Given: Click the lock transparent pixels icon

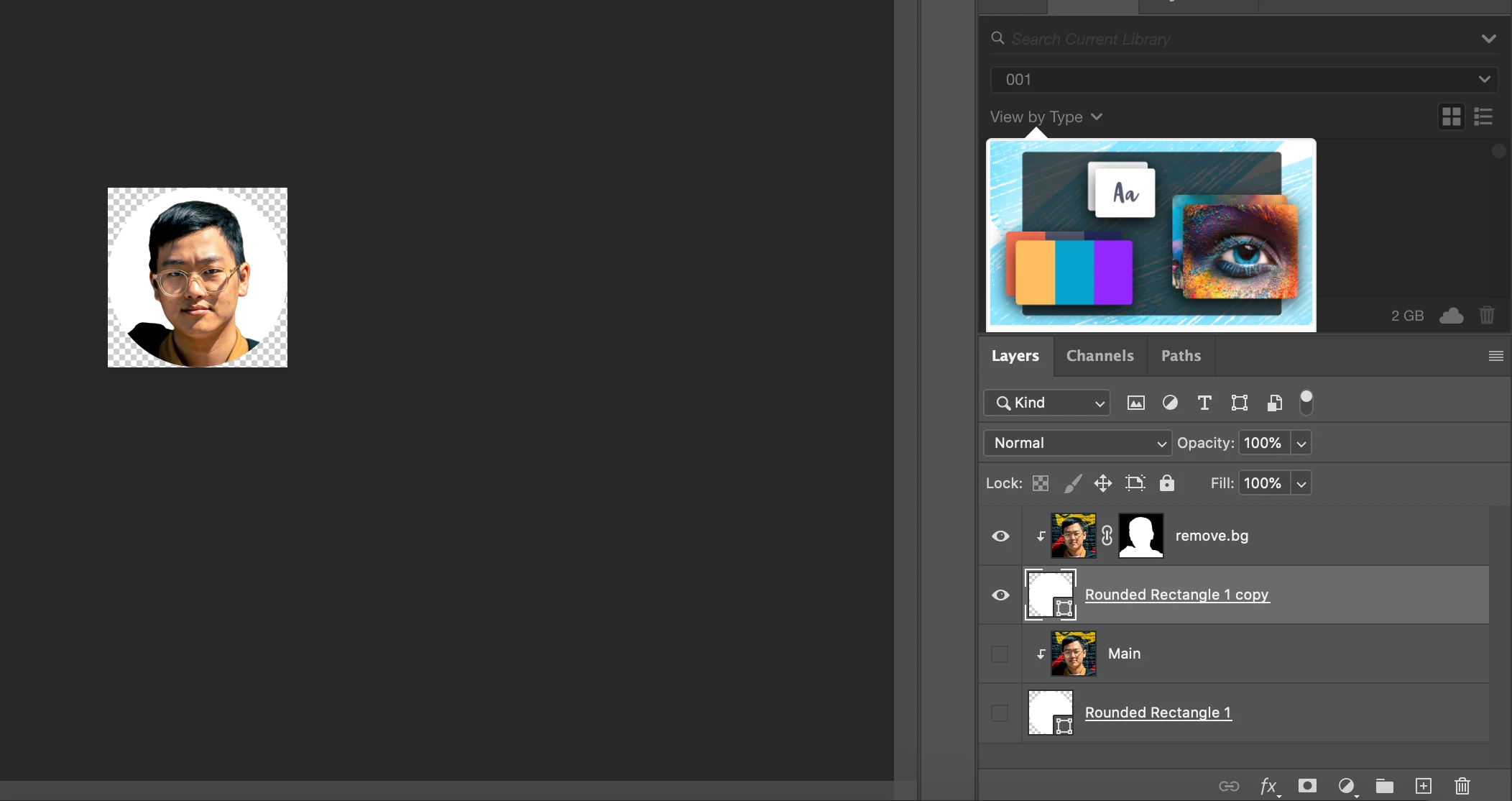Looking at the screenshot, I should pyautogui.click(x=1041, y=483).
